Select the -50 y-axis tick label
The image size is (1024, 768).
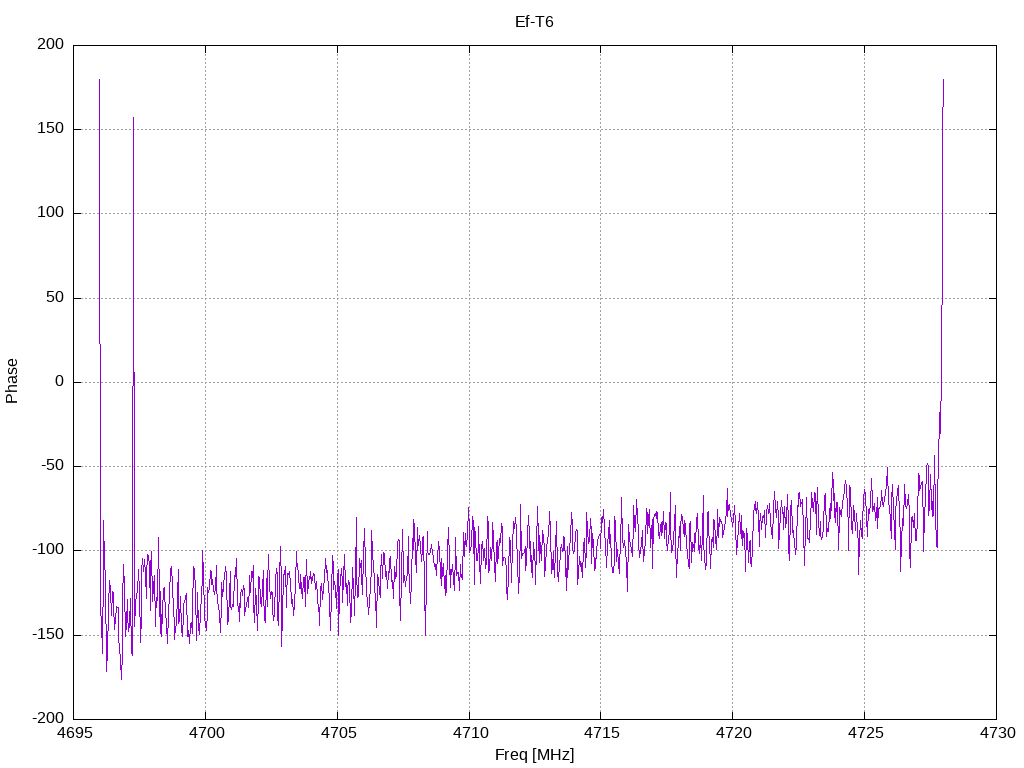point(54,466)
